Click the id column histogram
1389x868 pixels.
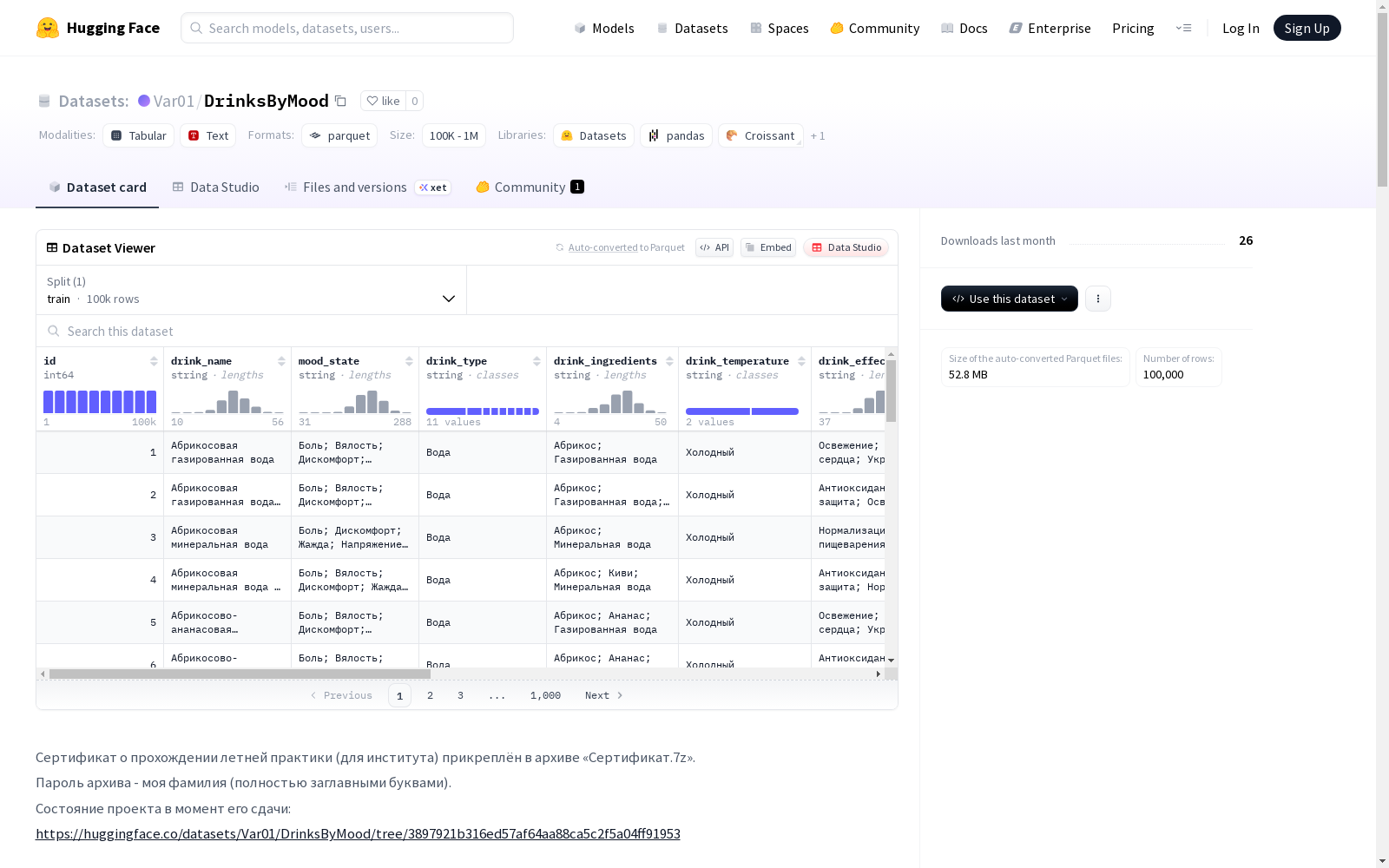click(x=100, y=402)
